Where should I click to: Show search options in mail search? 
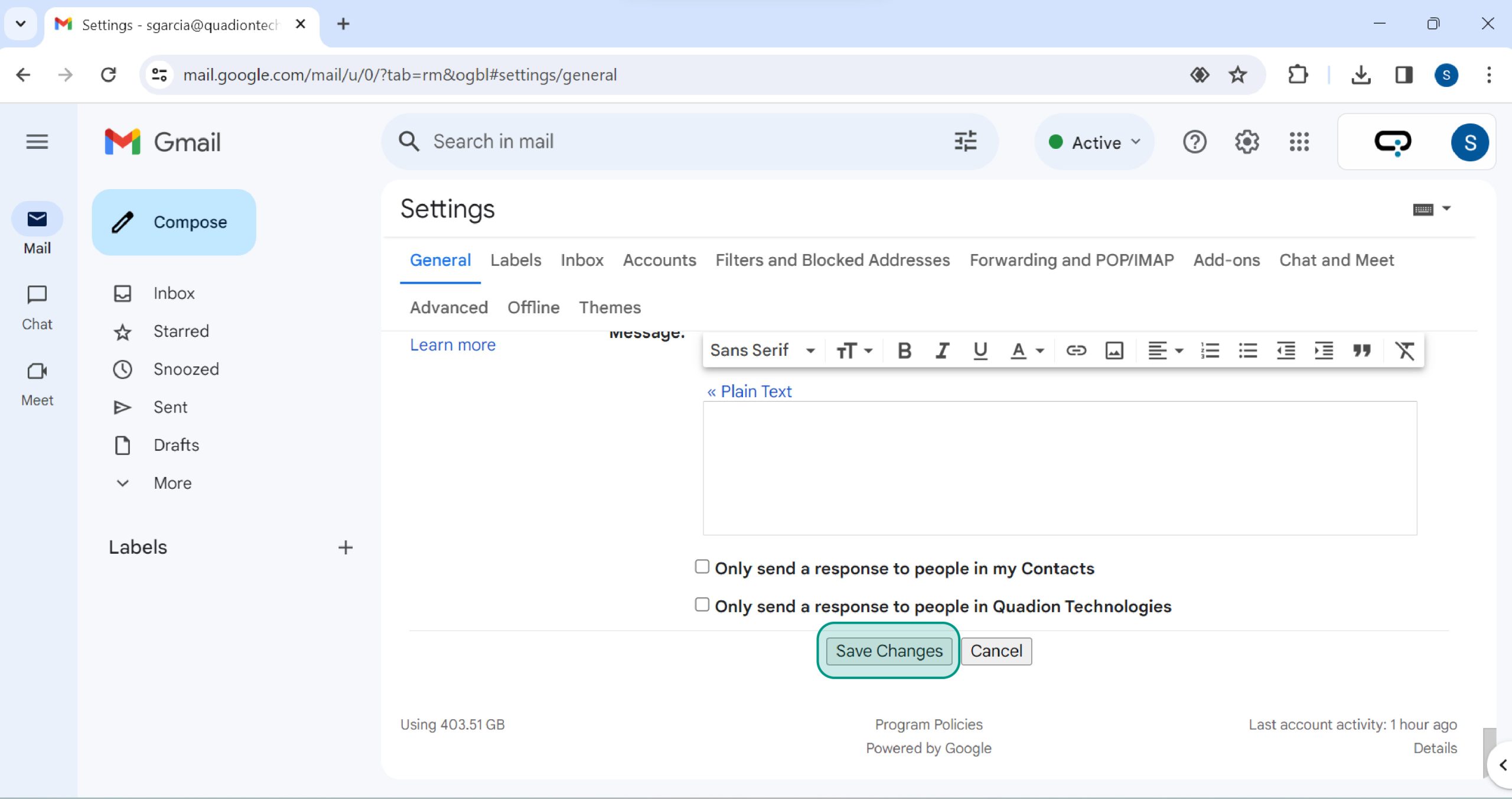pyautogui.click(x=966, y=141)
